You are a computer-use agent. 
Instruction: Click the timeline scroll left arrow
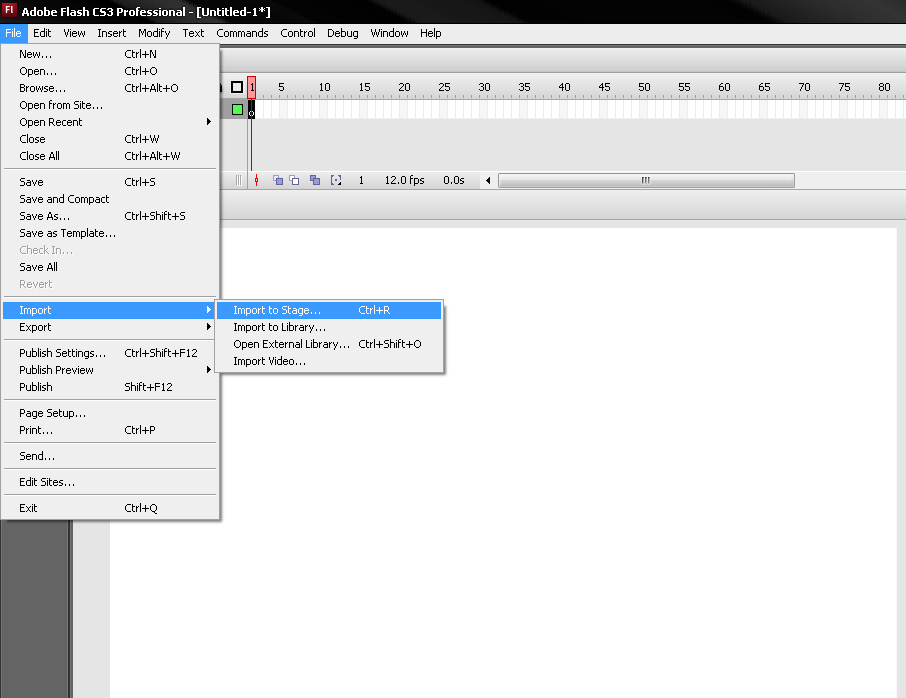488,180
